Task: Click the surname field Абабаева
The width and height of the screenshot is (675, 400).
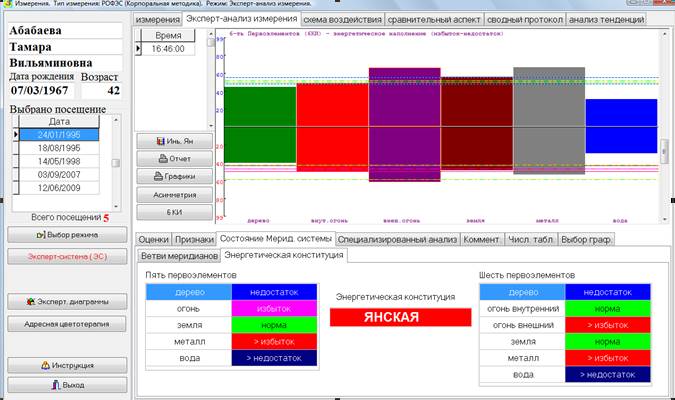Action: coord(65,31)
